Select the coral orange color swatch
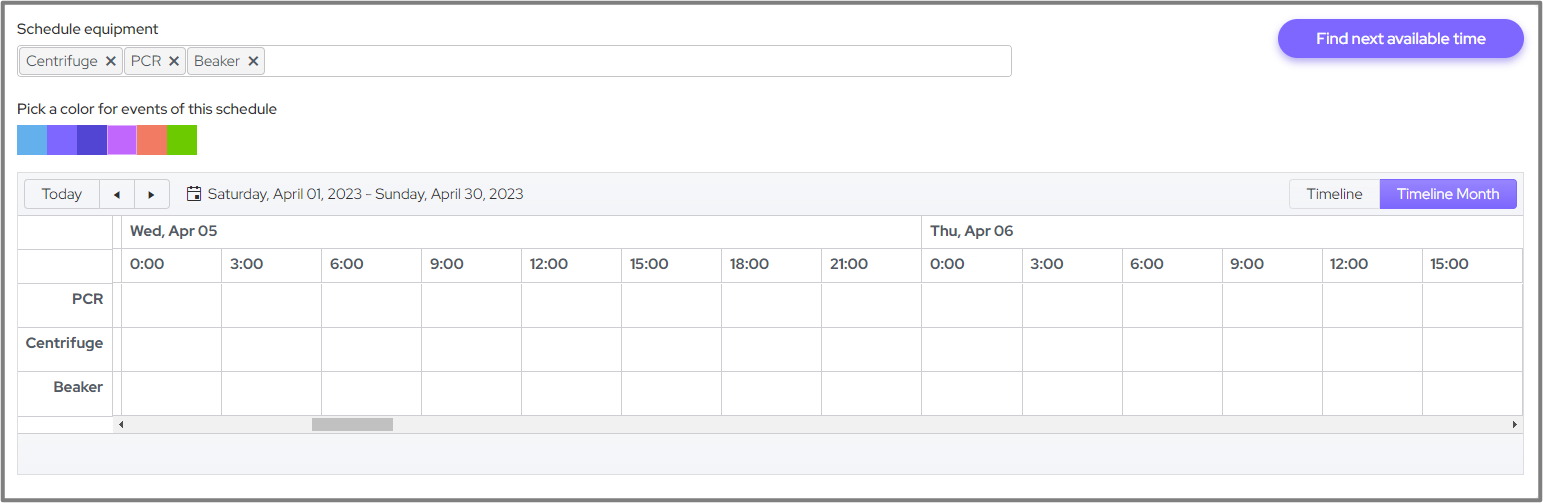The width and height of the screenshot is (1543, 503). (152, 140)
